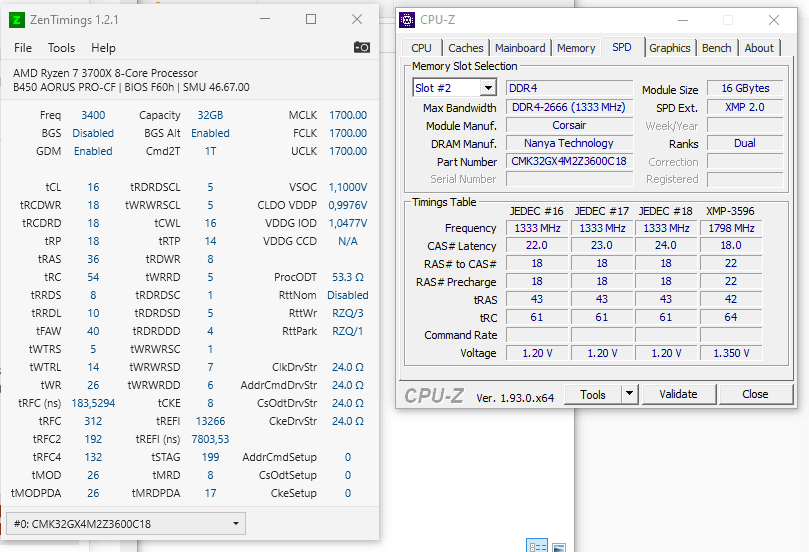Click the Module Manuf. Corsair field
This screenshot has height=552, width=809.
pos(569,125)
